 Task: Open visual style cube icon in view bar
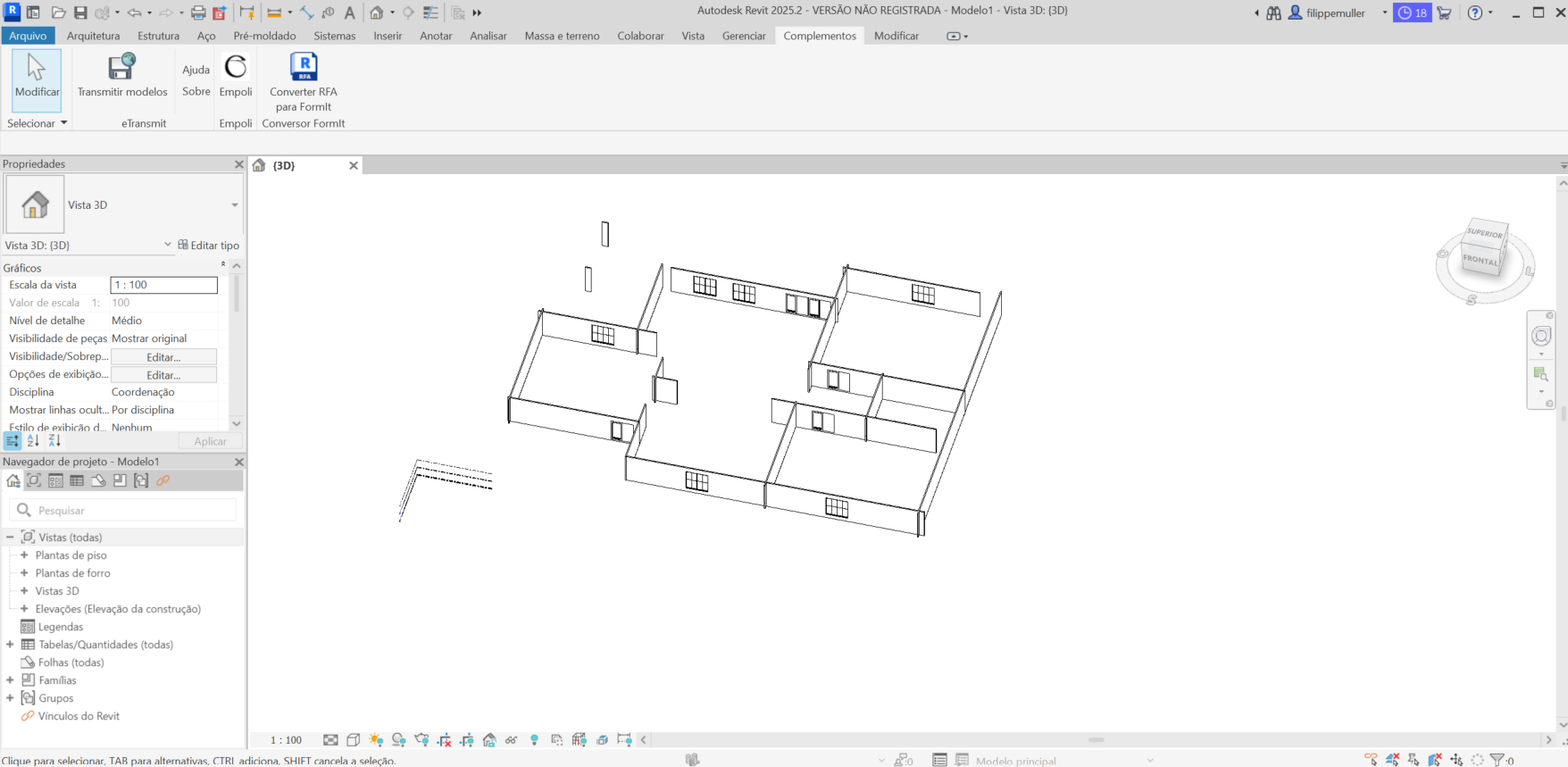pyautogui.click(x=354, y=740)
